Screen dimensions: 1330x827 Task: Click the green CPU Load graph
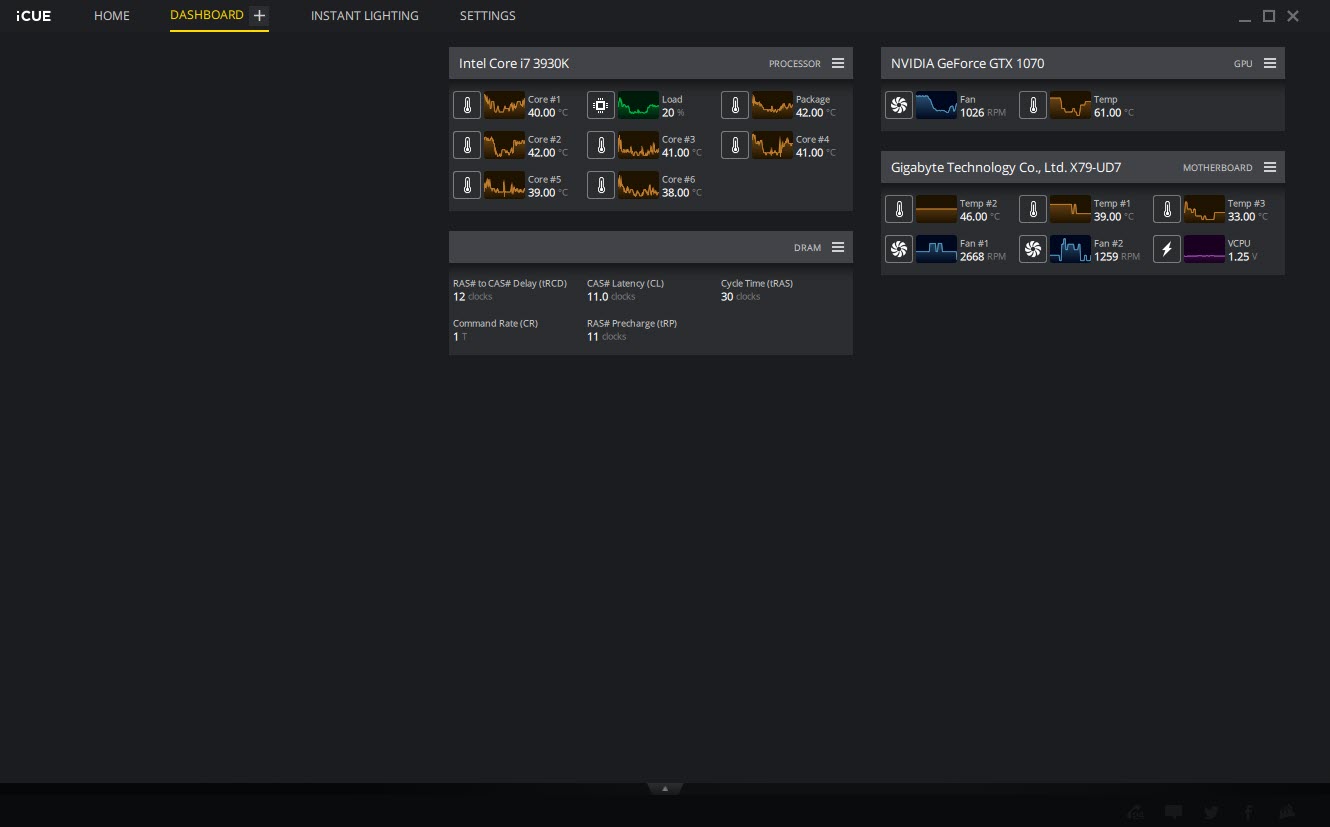[x=638, y=105]
